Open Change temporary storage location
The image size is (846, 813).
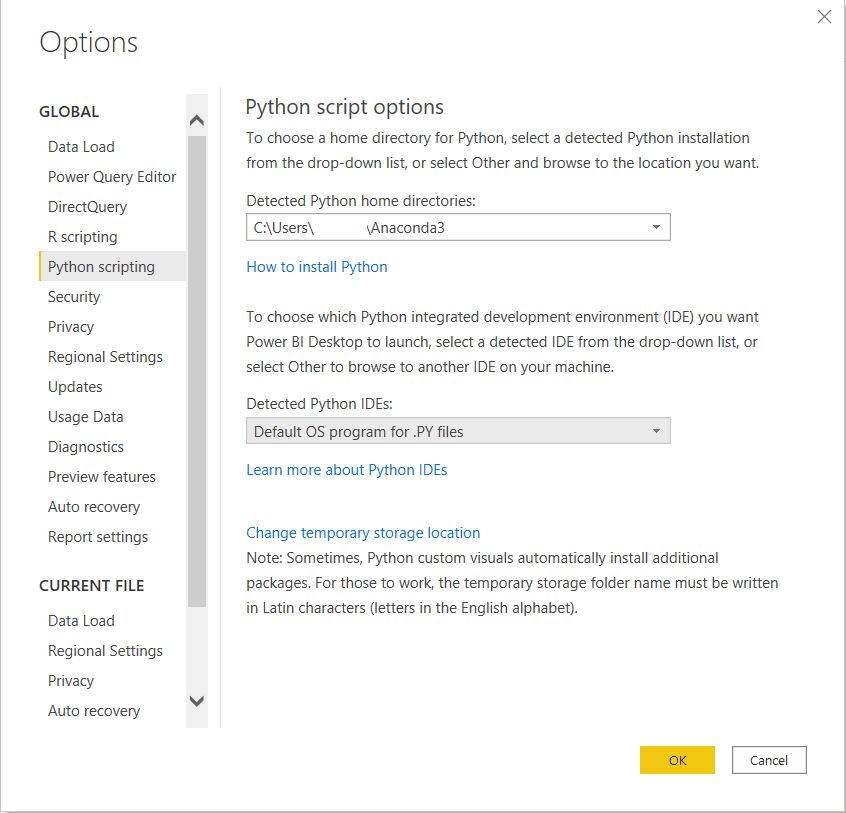[x=363, y=532]
